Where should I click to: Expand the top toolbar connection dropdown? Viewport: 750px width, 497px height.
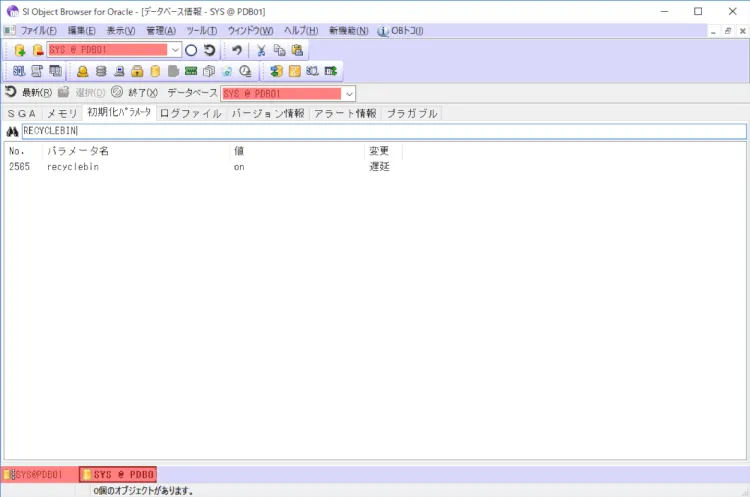pyautogui.click(x=176, y=50)
